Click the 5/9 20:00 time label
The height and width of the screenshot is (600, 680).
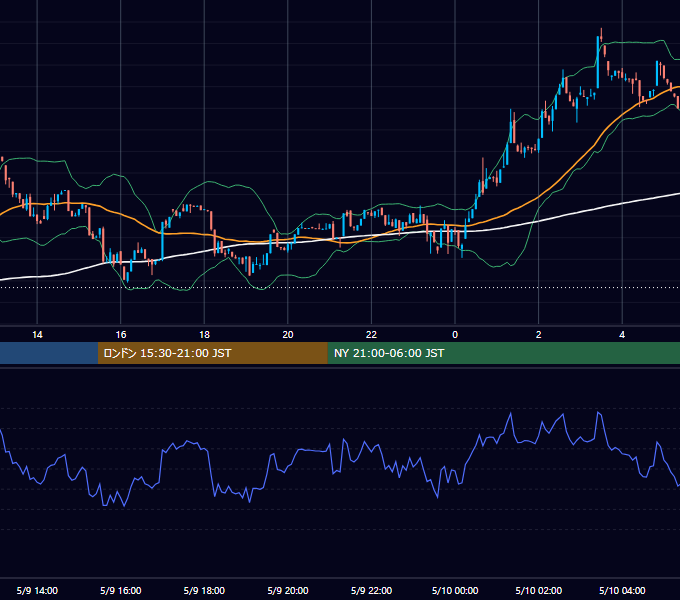click(288, 590)
